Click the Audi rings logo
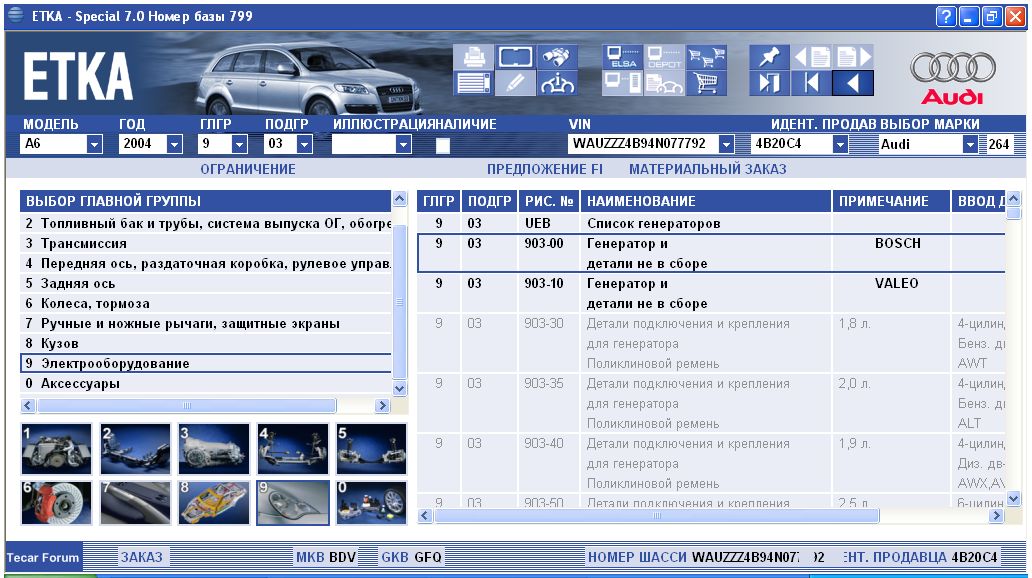Screen dimensions: 1032x578 (x=952, y=68)
